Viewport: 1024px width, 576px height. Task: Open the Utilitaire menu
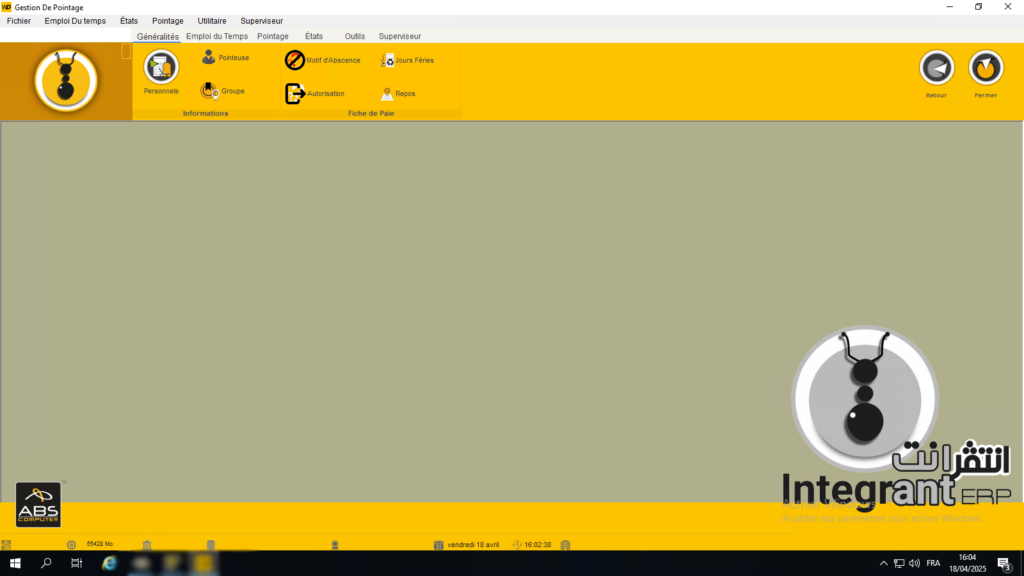(x=210, y=20)
